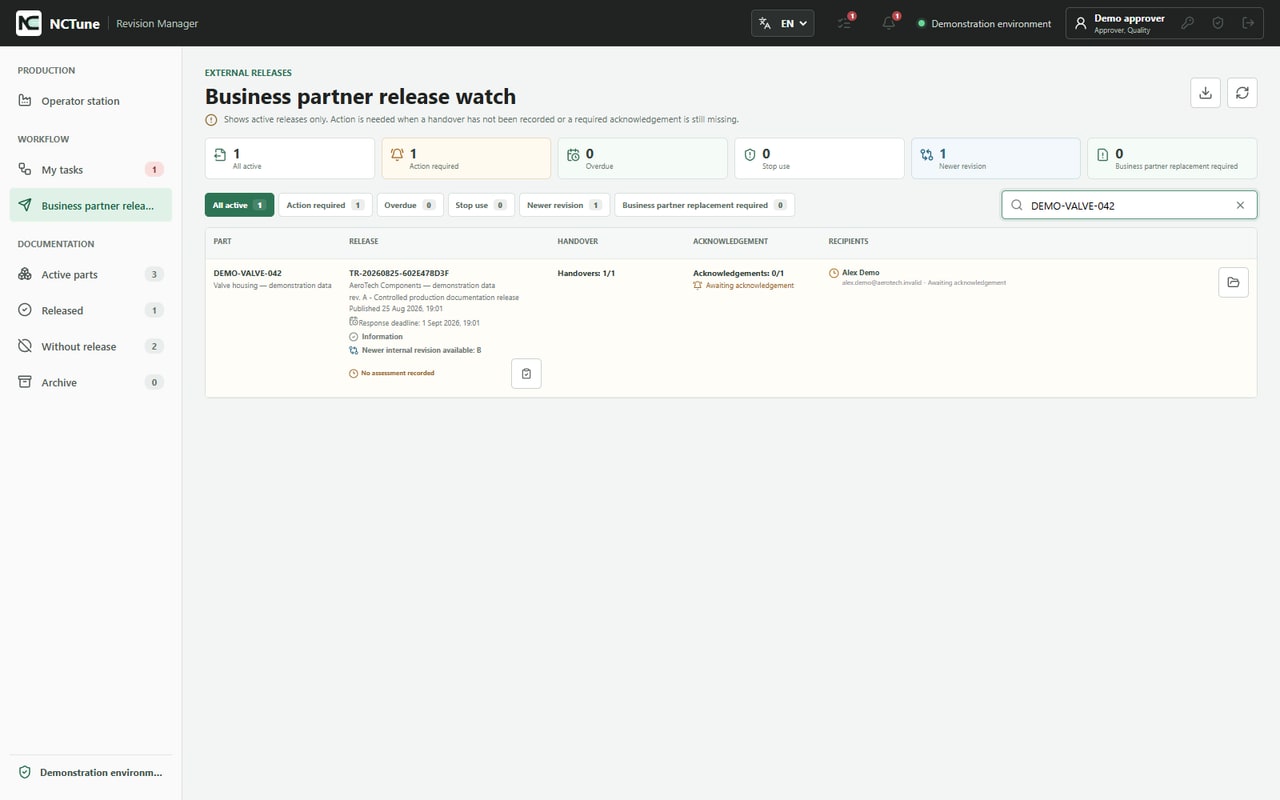The width and height of the screenshot is (1280, 800).
Task: Click the Demonstration environment status in header
Action: pos(984,24)
